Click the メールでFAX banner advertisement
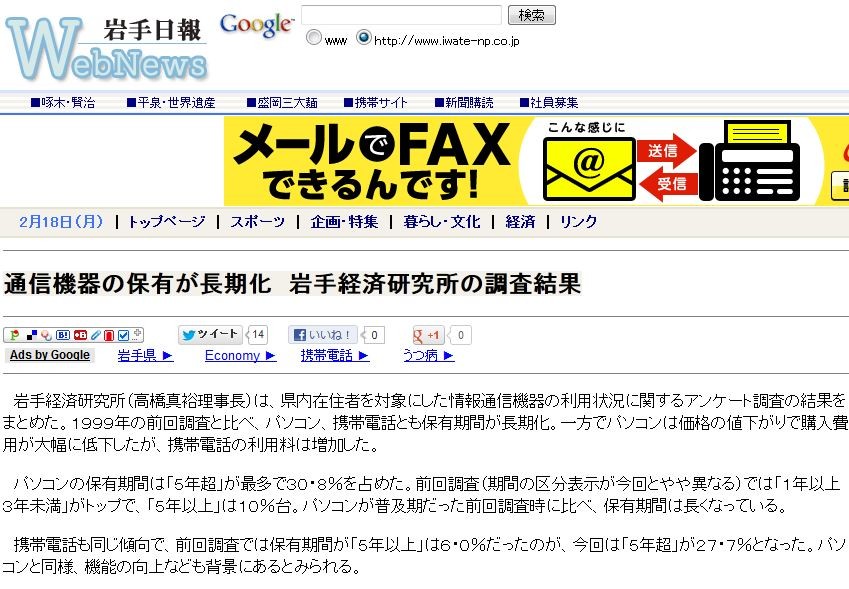849x589 pixels. [x=536, y=161]
